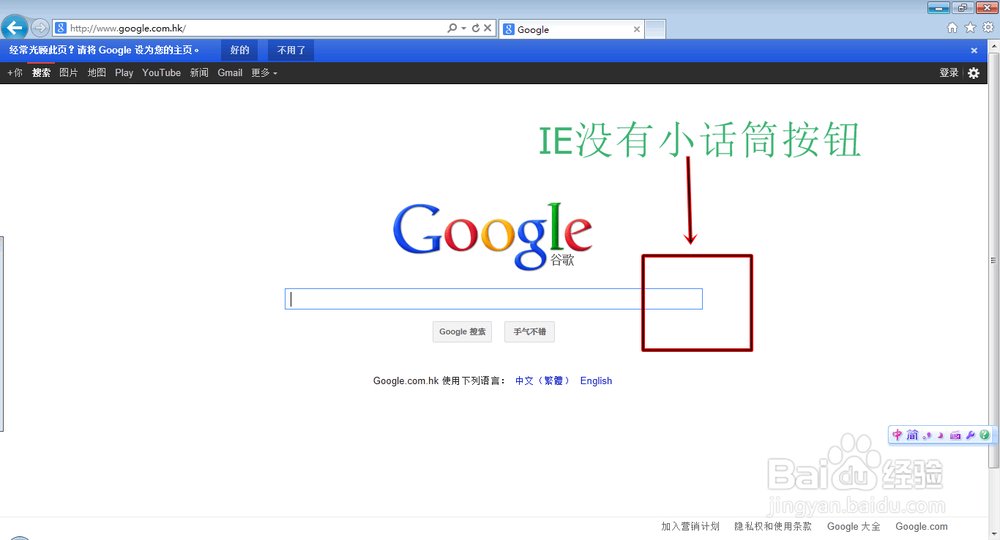
Task: Open 新闻 in Google navigation bar
Action: click(199, 73)
